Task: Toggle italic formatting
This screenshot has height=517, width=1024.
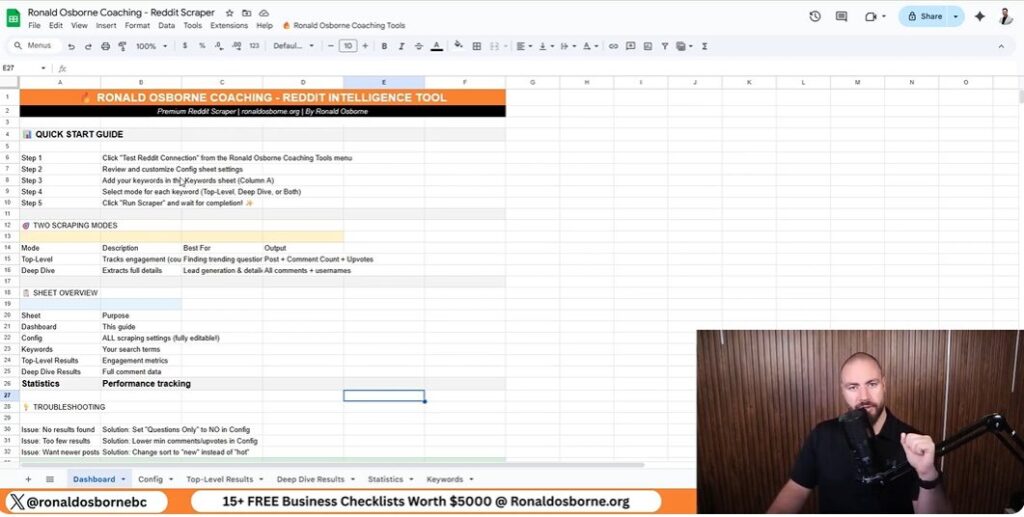Action: coord(399,46)
